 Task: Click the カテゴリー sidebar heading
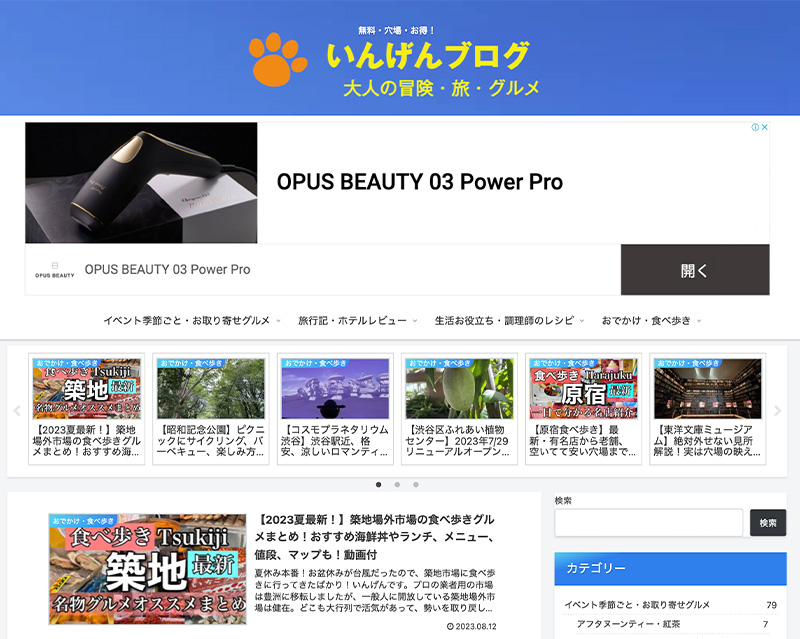click(x=670, y=569)
